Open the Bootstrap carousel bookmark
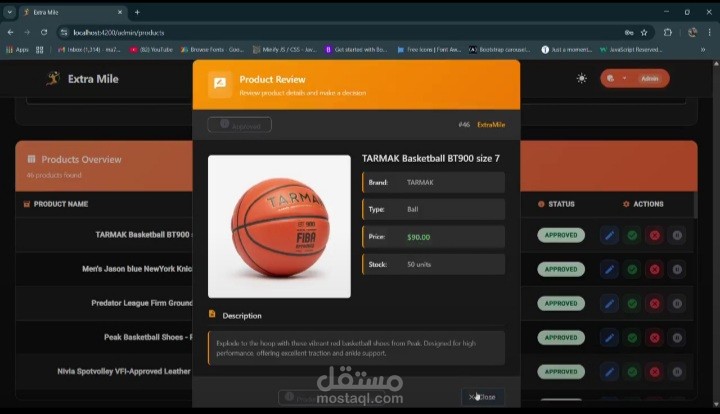This screenshot has height=414, width=720. coord(500,50)
